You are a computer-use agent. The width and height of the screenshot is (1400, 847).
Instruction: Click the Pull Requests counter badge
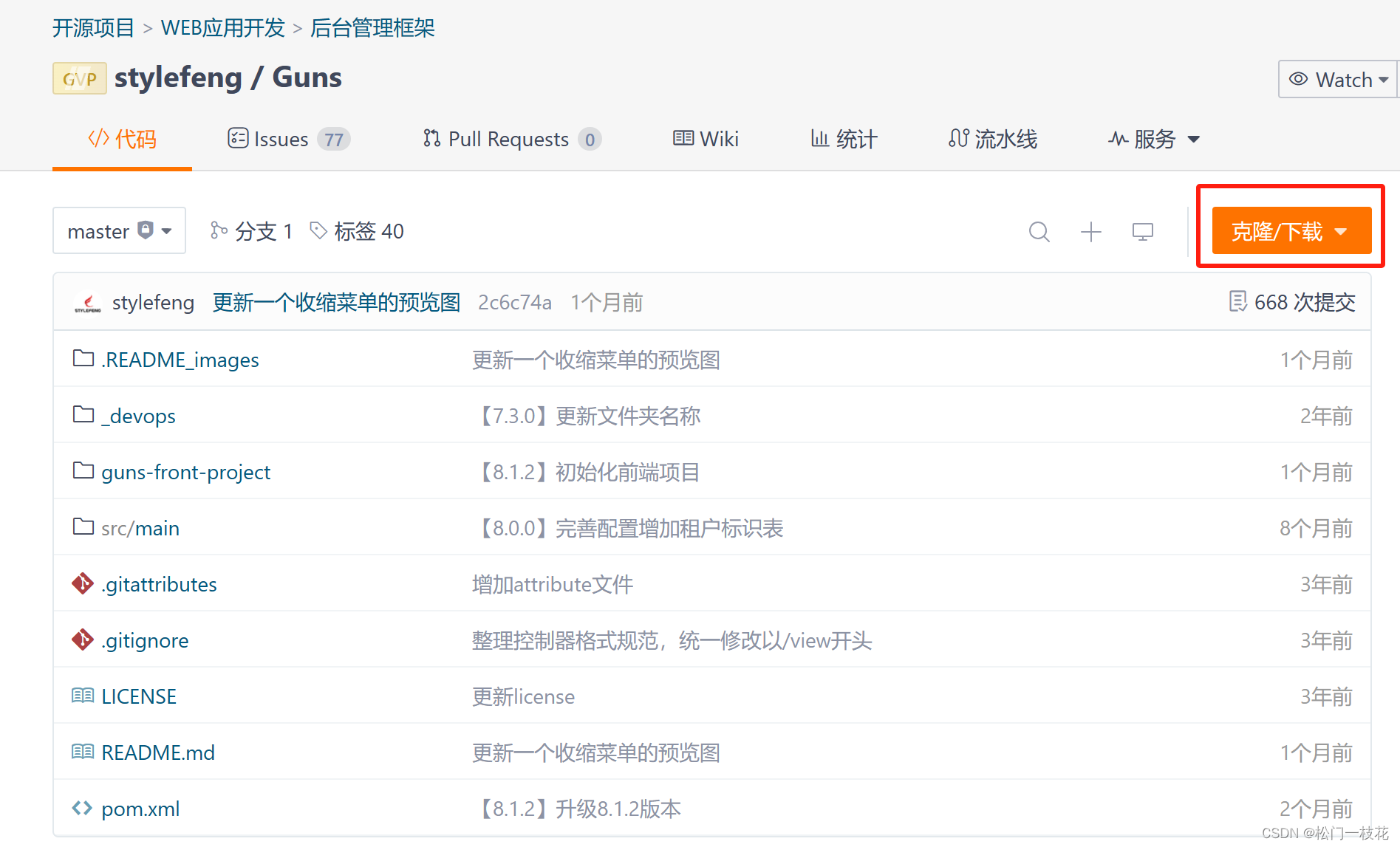pyautogui.click(x=590, y=139)
